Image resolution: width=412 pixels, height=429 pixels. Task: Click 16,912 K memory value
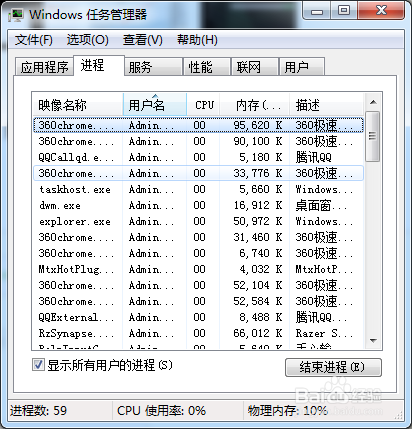(x=258, y=205)
